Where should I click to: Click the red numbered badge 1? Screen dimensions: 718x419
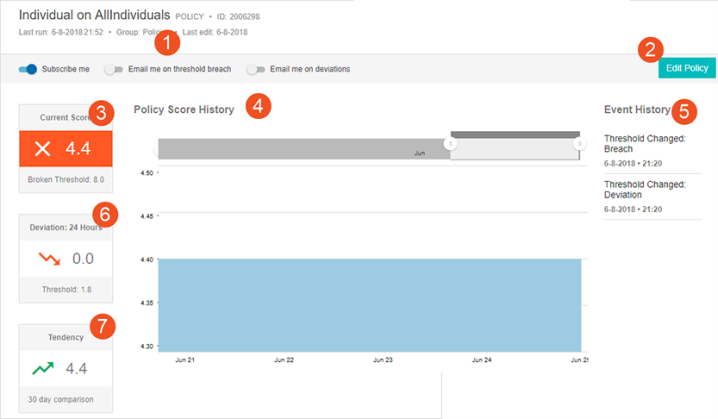click(167, 43)
